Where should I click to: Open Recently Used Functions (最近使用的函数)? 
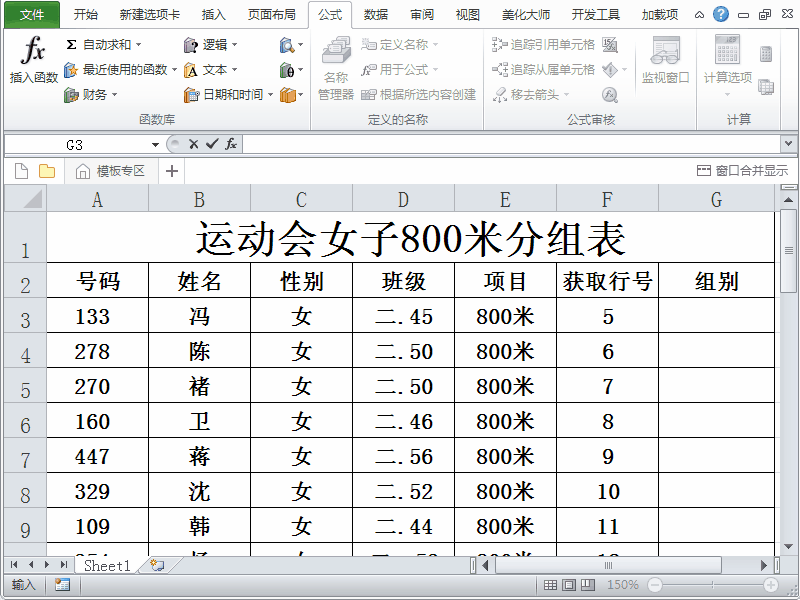pos(116,69)
